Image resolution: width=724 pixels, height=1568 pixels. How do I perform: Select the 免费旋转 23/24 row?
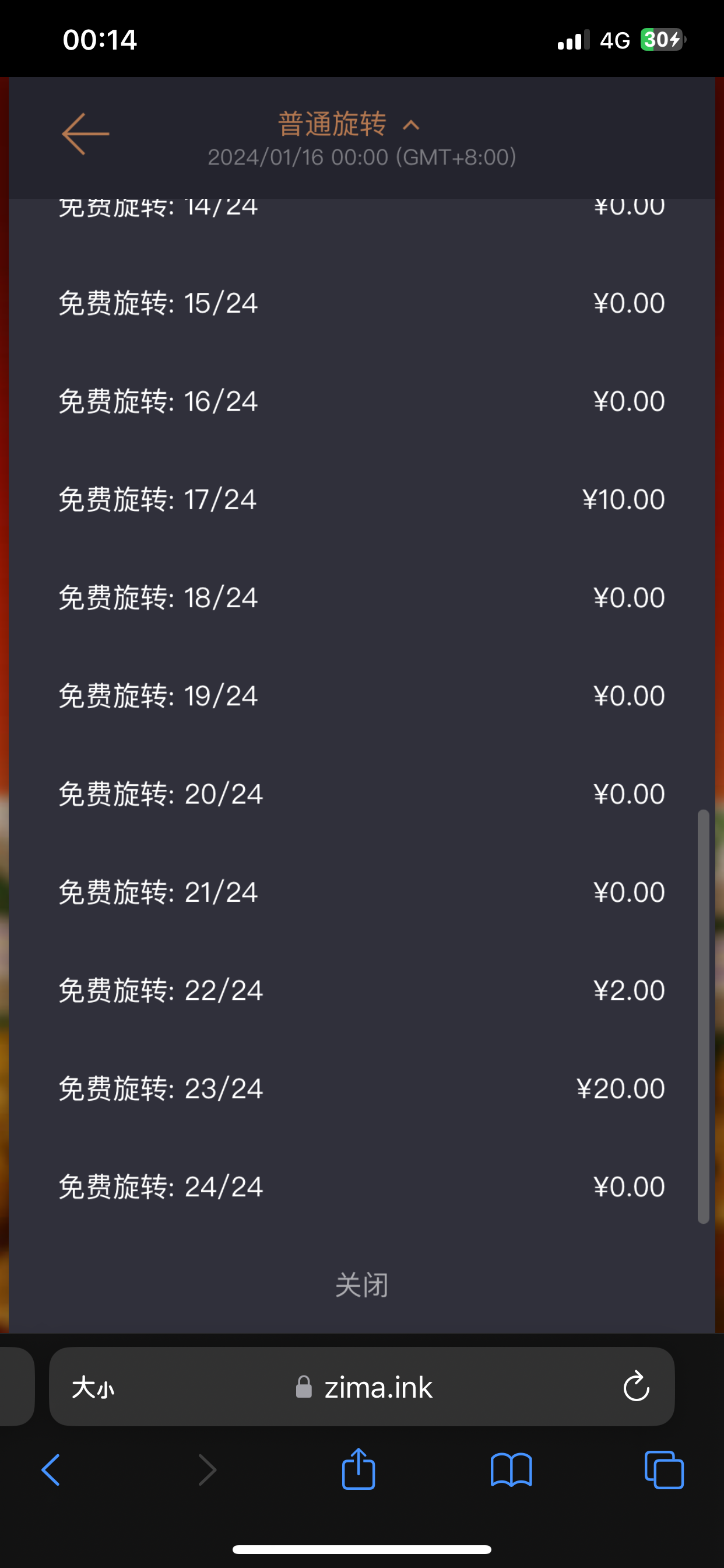(361, 1088)
